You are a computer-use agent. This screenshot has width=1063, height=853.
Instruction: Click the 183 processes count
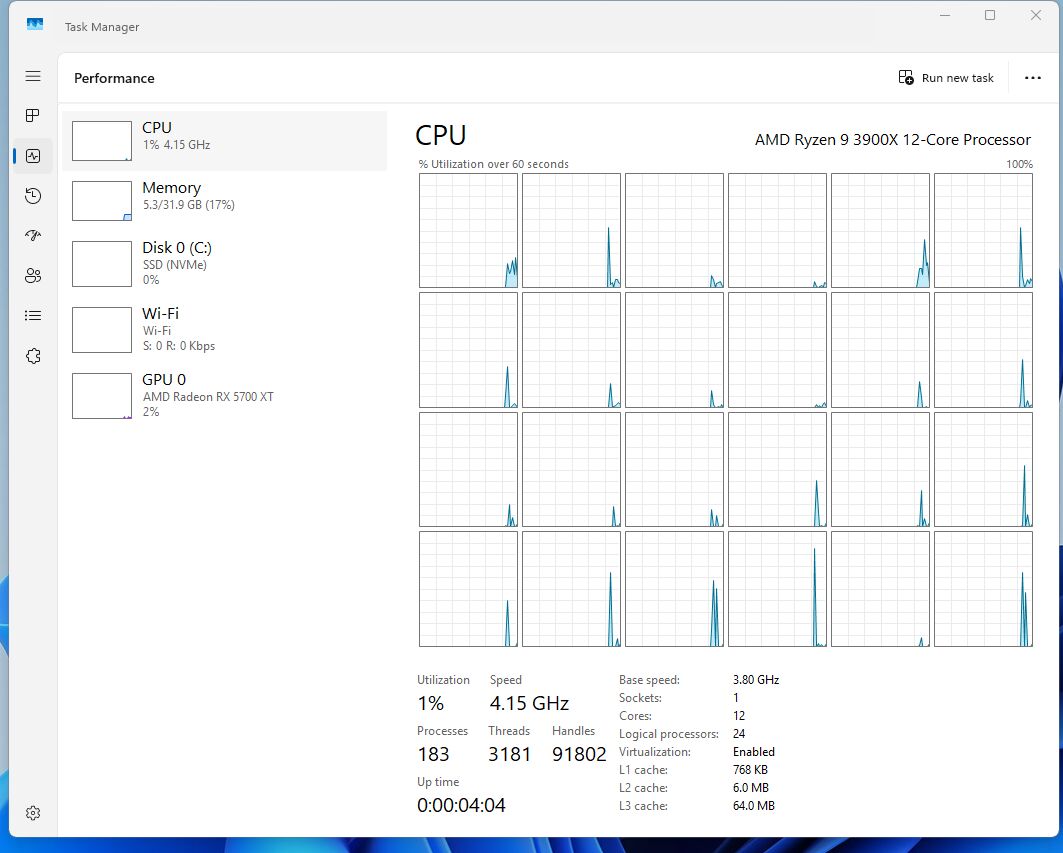pos(433,754)
